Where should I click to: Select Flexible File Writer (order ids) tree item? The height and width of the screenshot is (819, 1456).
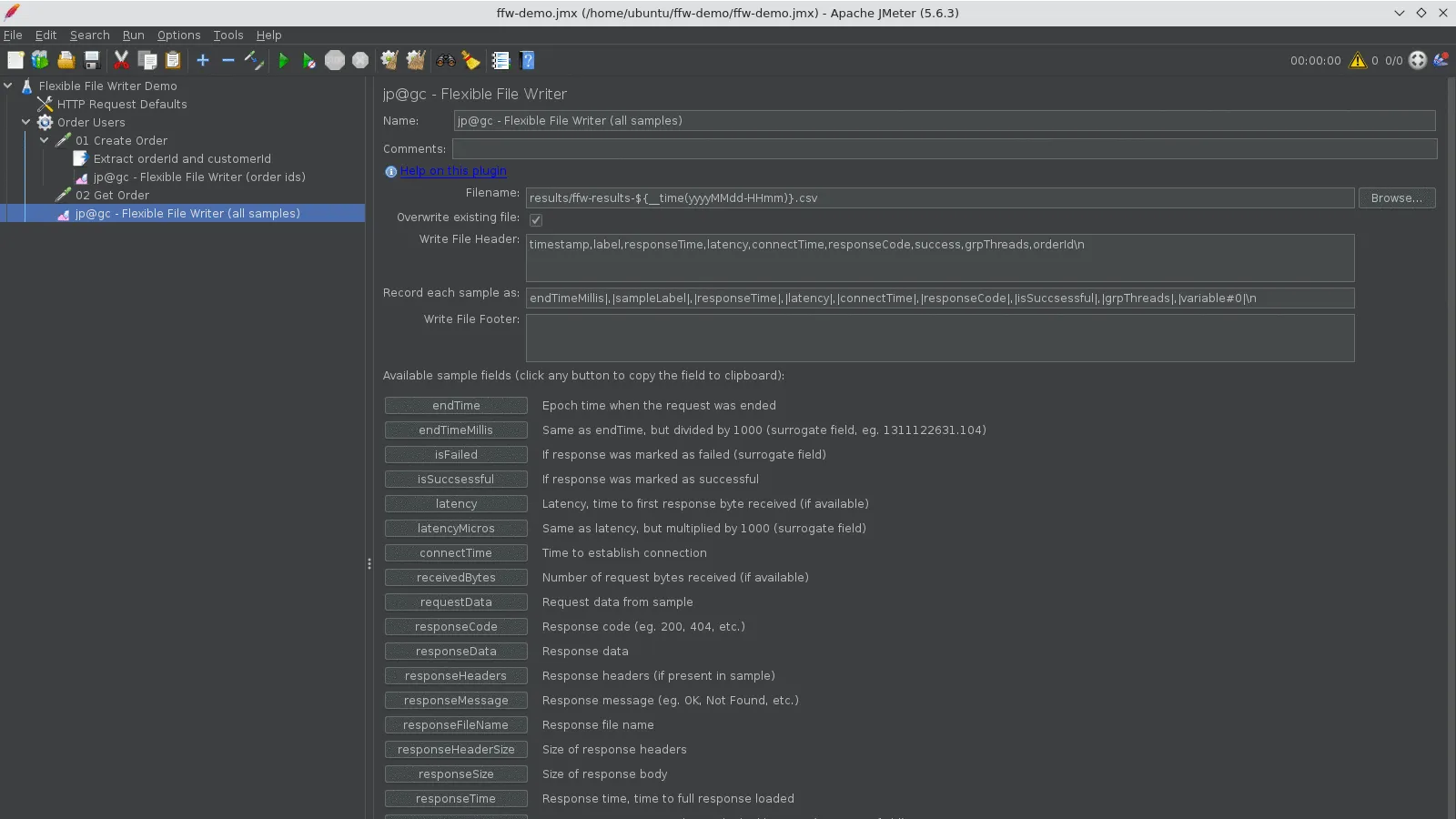tap(199, 177)
